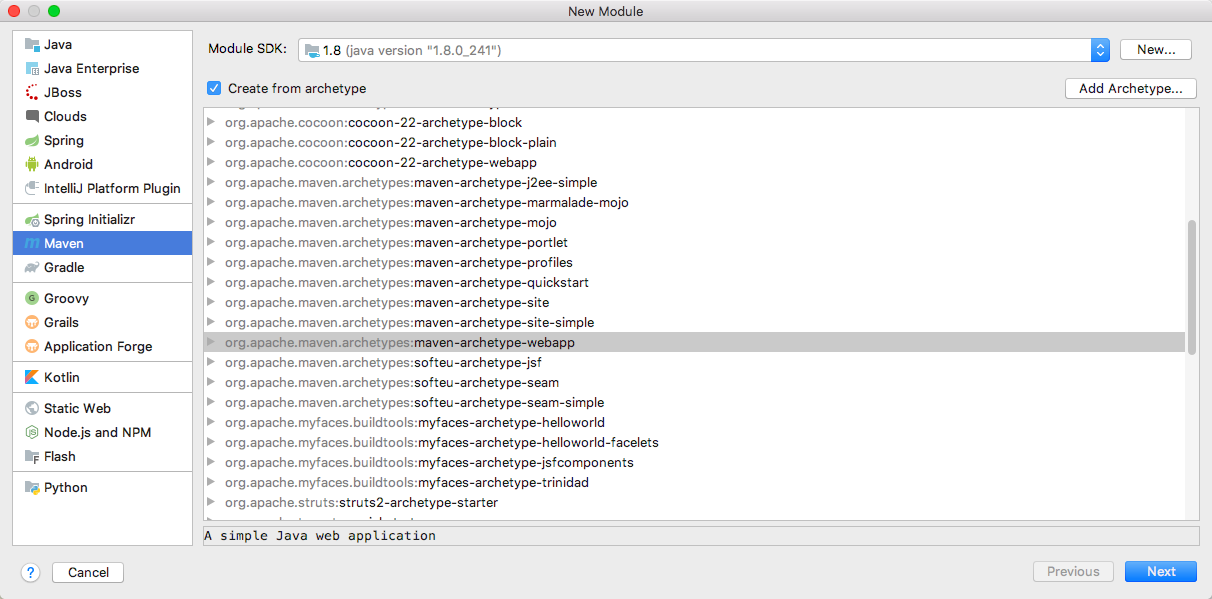The image size is (1212, 599).
Task: Expand softeu-archetype-jsf node arrow
Action: tap(211, 362)
